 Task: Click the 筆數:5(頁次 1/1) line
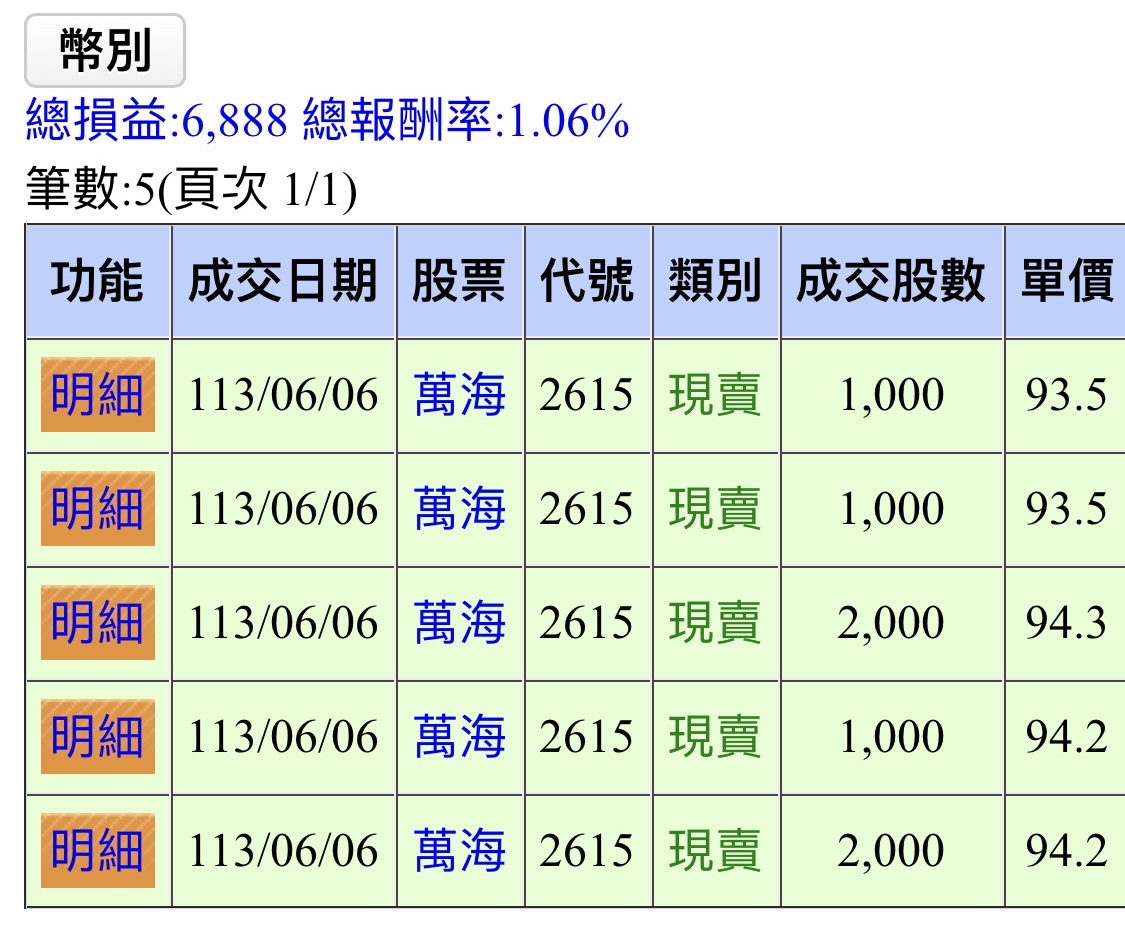pyautogui.click(x=192, y=189)
